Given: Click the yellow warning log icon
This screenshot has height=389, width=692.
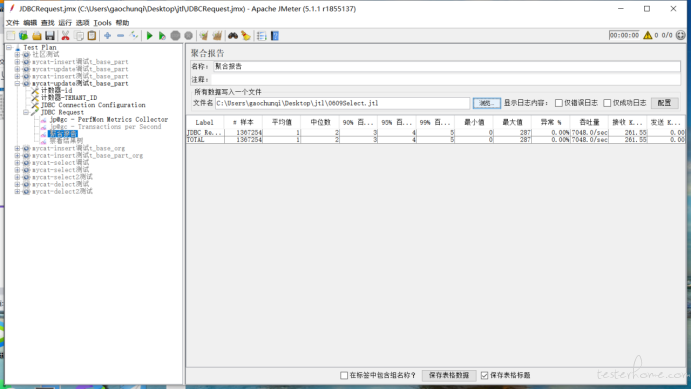Looking at the screenshot, I should 647,35.
